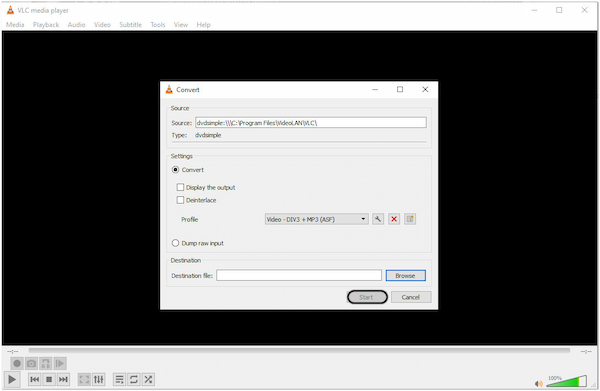The width and height of the screenshot is (600, 391).
Task: Open the View menu
Action: (181, 24)
